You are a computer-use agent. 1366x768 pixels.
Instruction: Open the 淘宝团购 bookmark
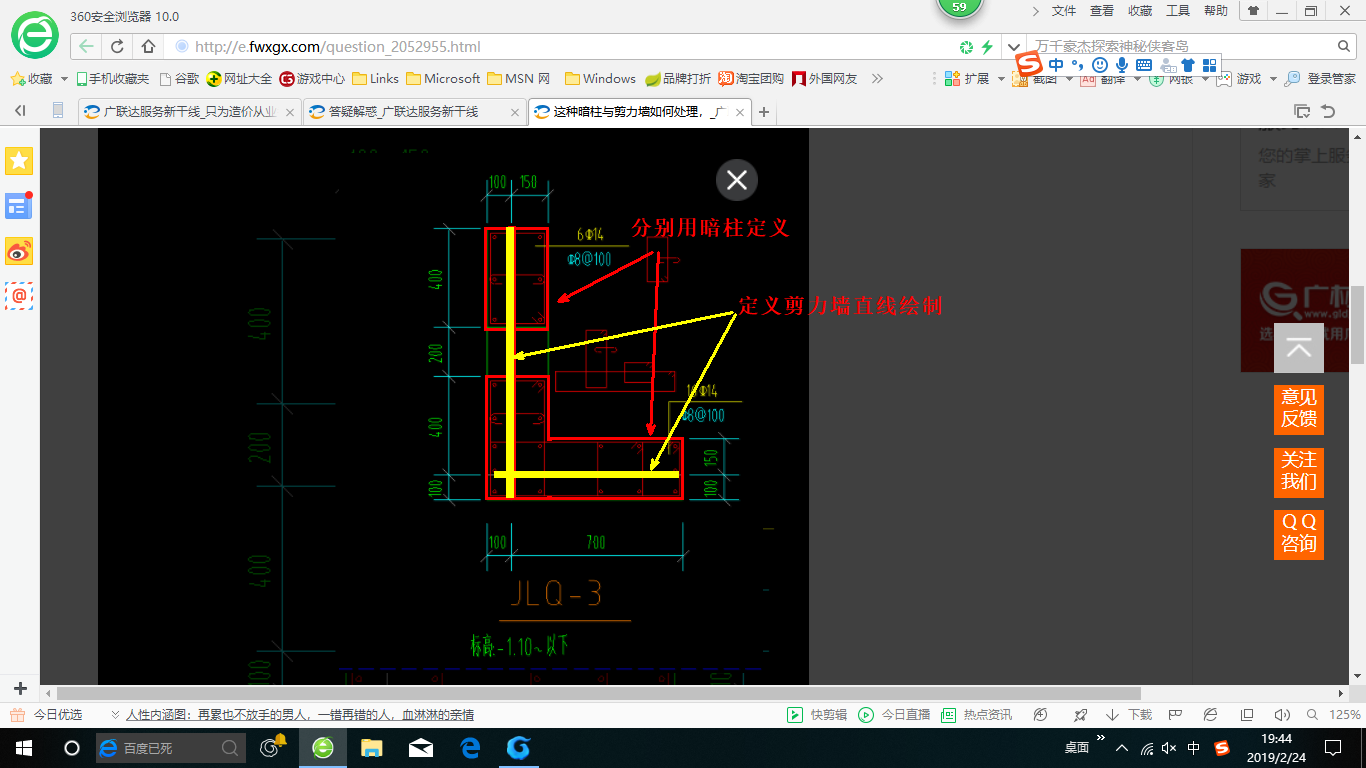click(751, 78)
